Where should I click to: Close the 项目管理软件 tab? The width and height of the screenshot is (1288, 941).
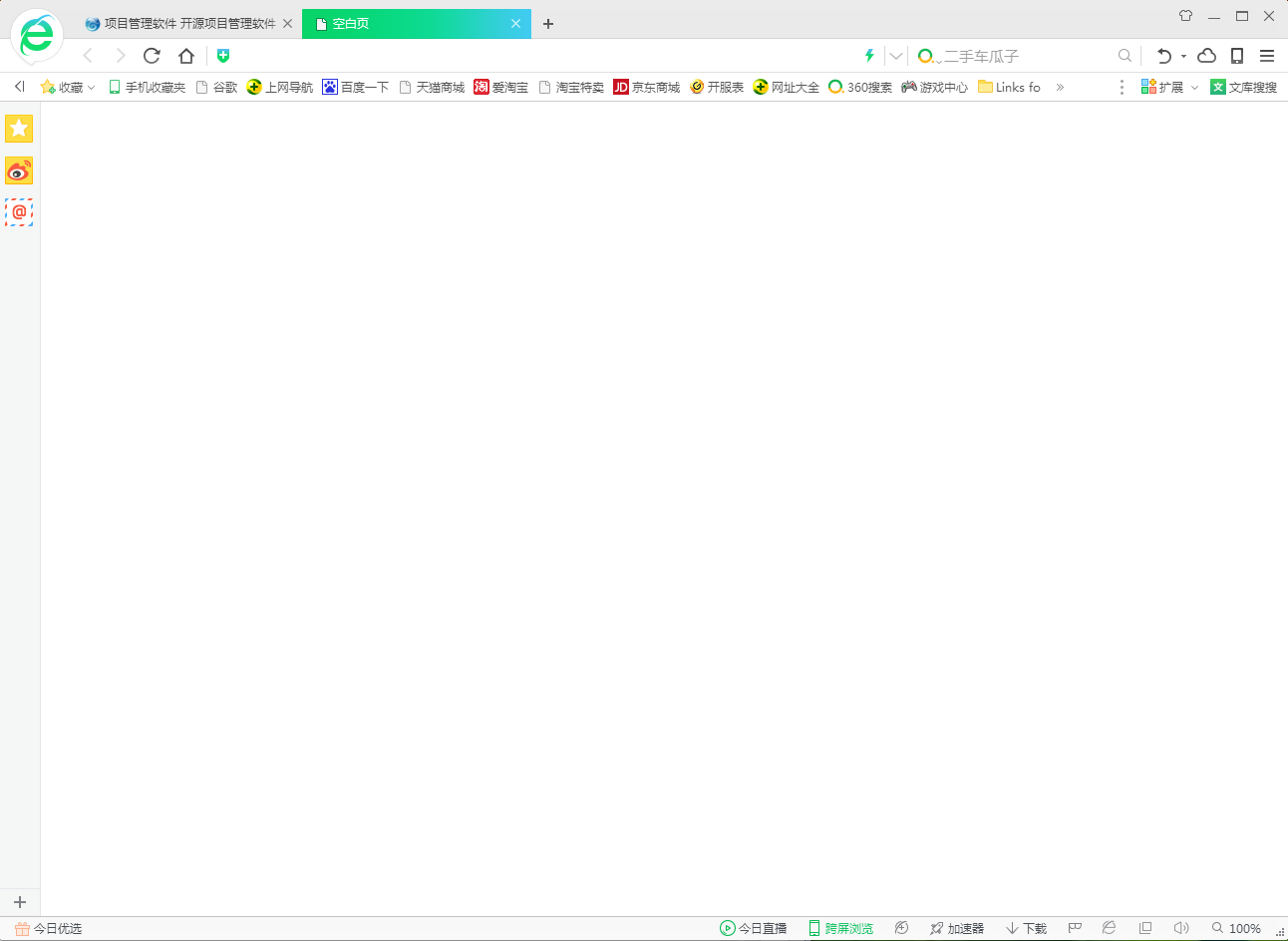coord(287,24)
